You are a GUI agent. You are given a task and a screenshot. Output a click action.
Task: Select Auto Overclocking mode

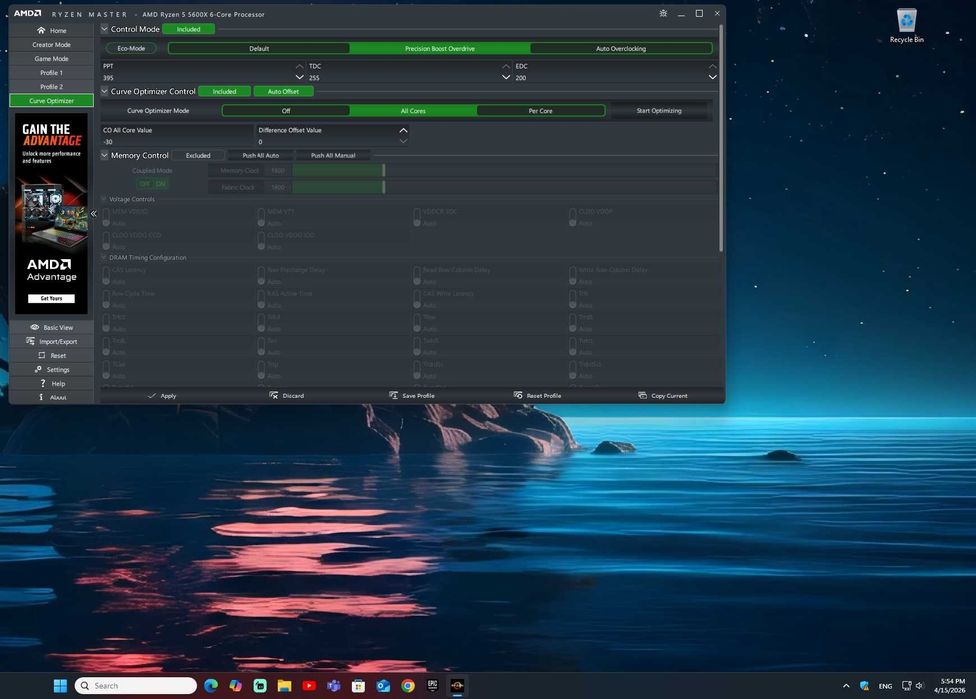[x=621, y=49]
